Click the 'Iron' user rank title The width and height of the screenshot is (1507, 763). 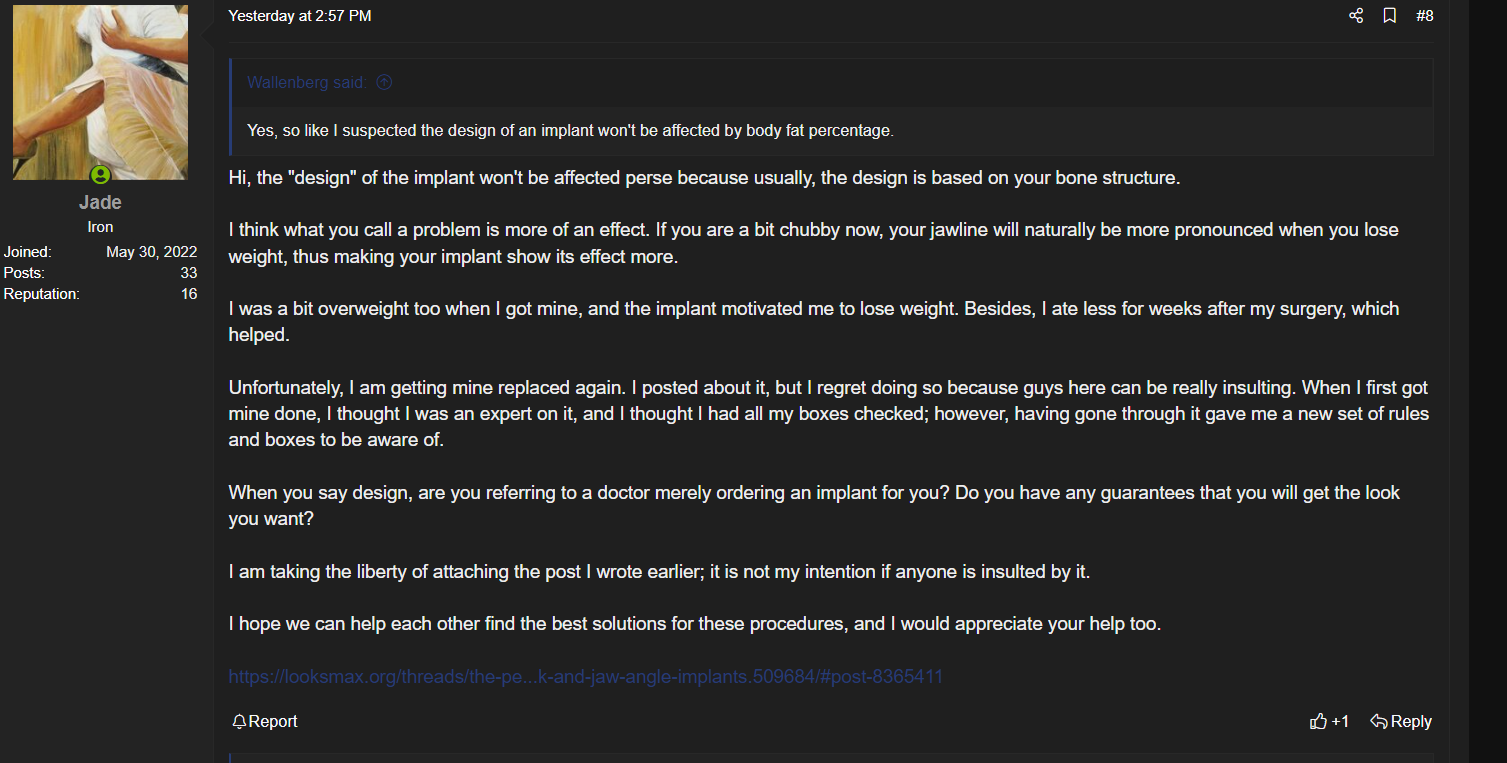(x=100, y=227)
